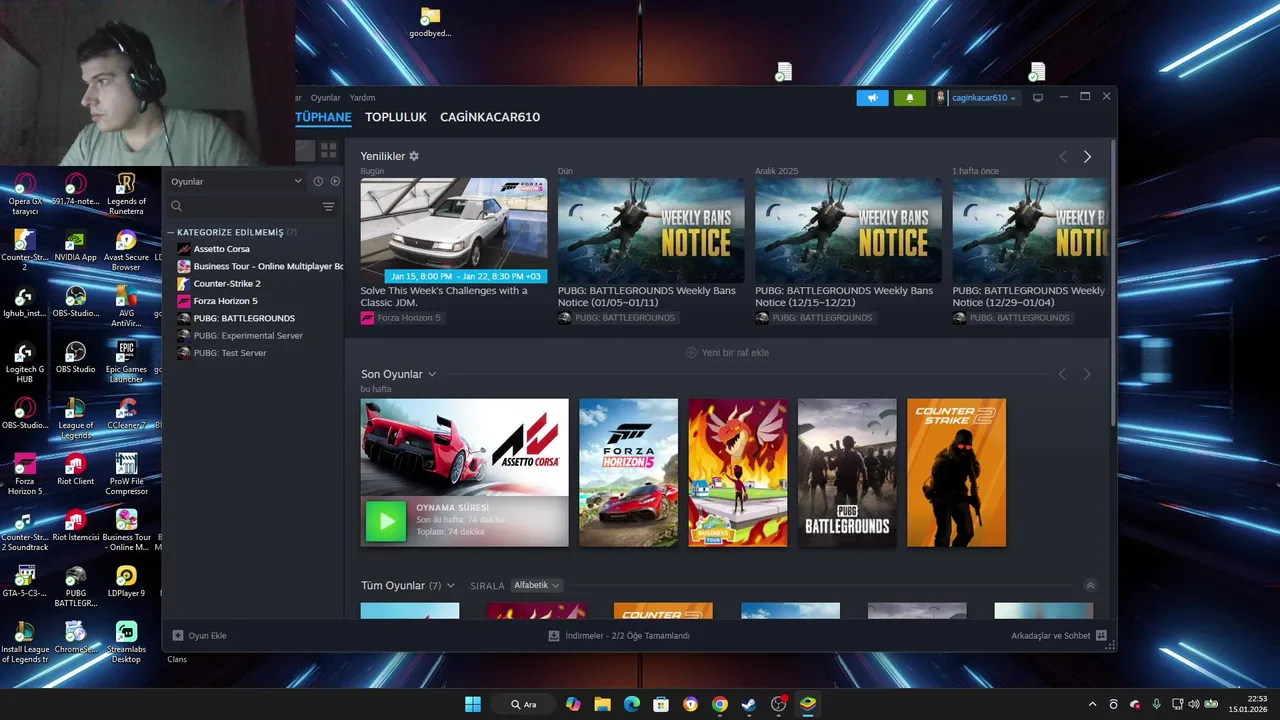Open the green notifications bell
The width and height of the screenshot is (1280, 720).
[909, 98]
